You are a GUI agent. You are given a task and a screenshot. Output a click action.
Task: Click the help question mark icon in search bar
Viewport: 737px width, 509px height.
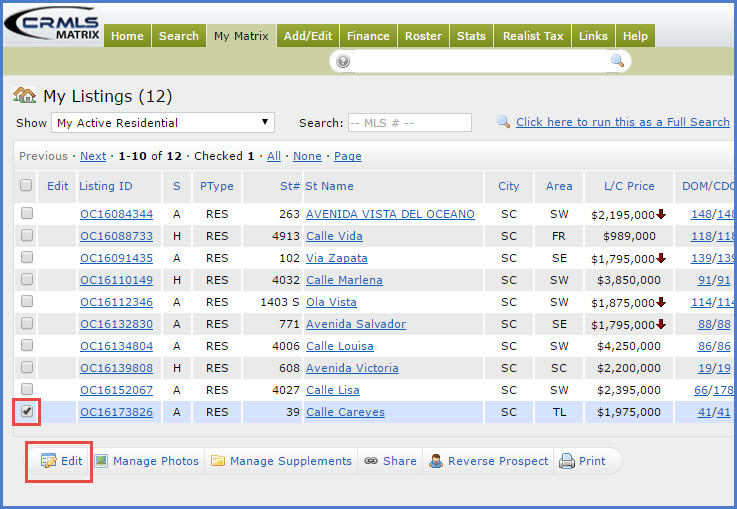click(343, 61)
